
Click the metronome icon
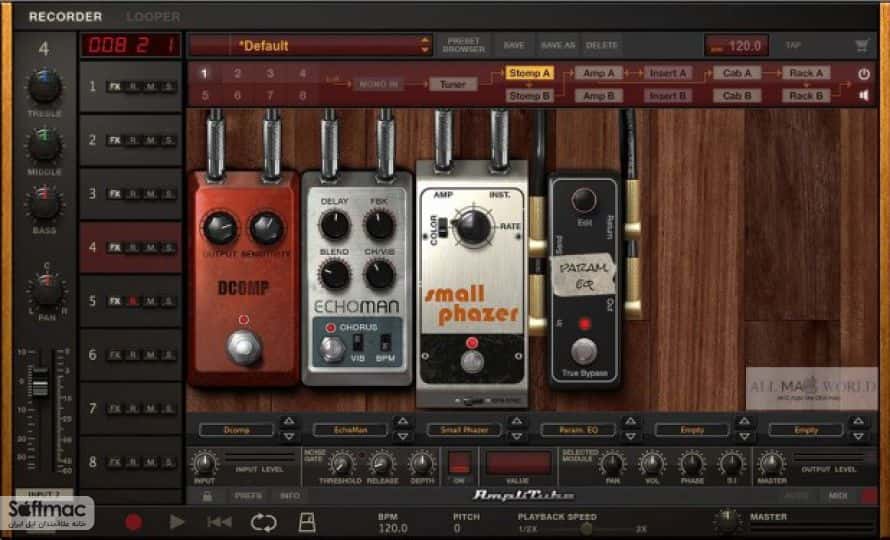click(307, 522)
